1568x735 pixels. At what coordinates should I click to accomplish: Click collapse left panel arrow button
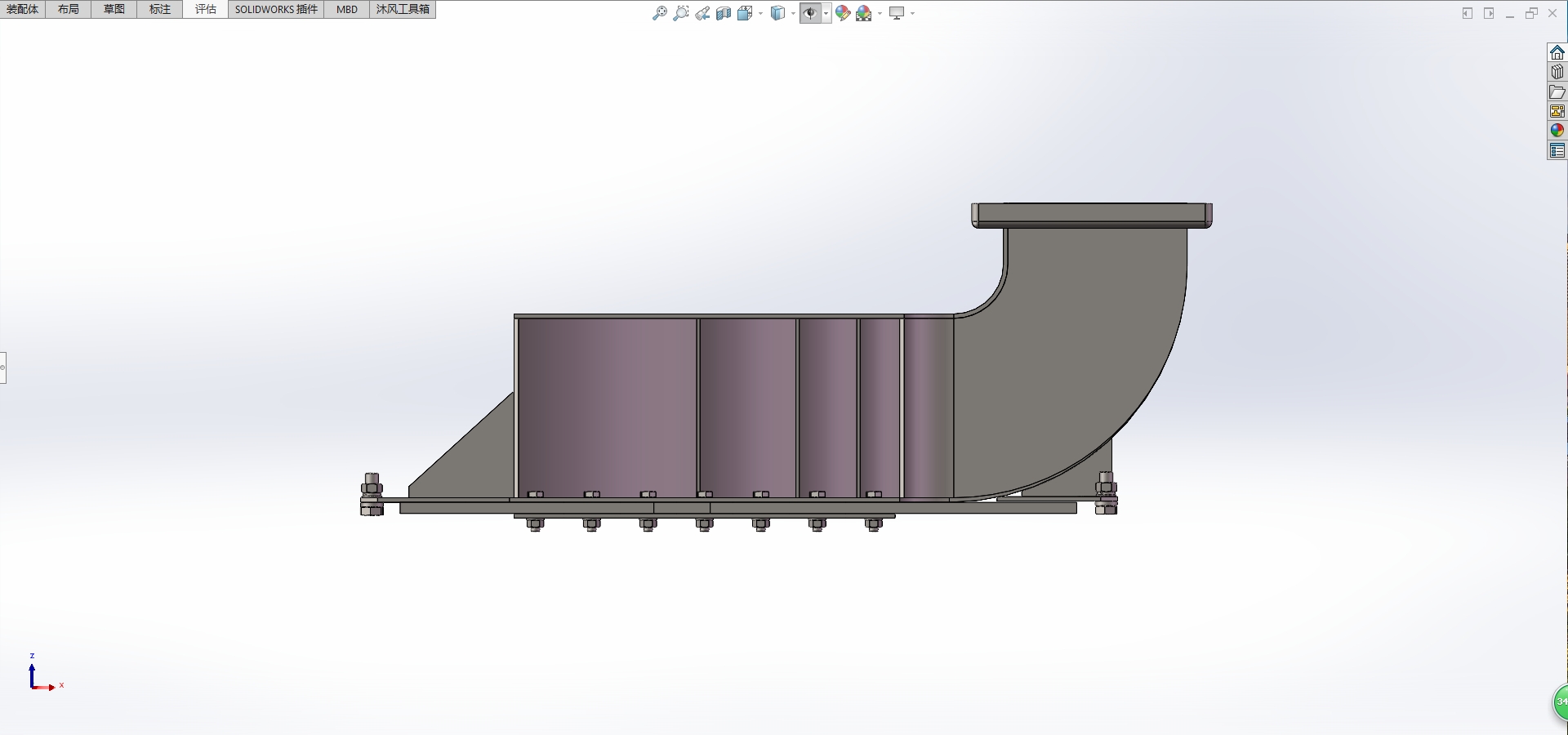[1468, 13]
